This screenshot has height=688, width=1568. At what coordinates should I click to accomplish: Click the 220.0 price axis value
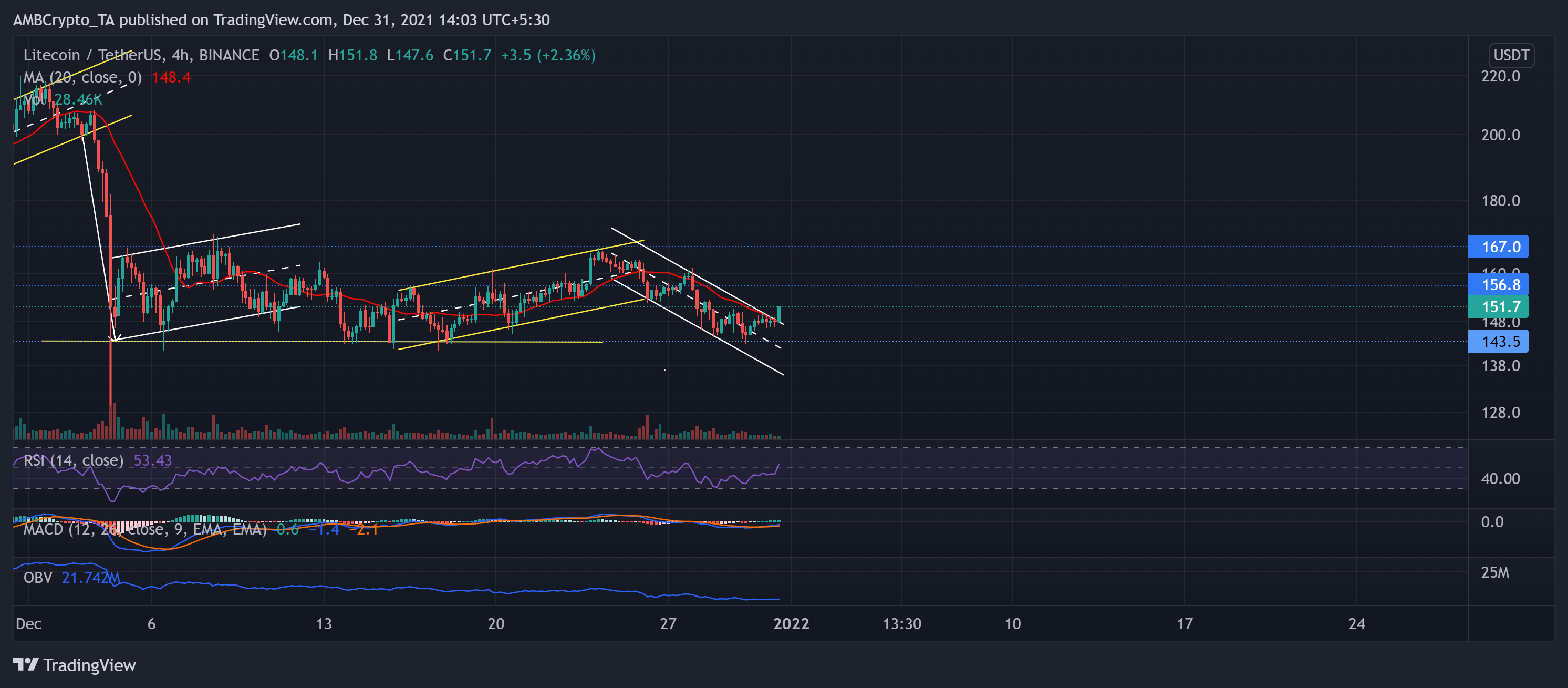coord(1500,76)
